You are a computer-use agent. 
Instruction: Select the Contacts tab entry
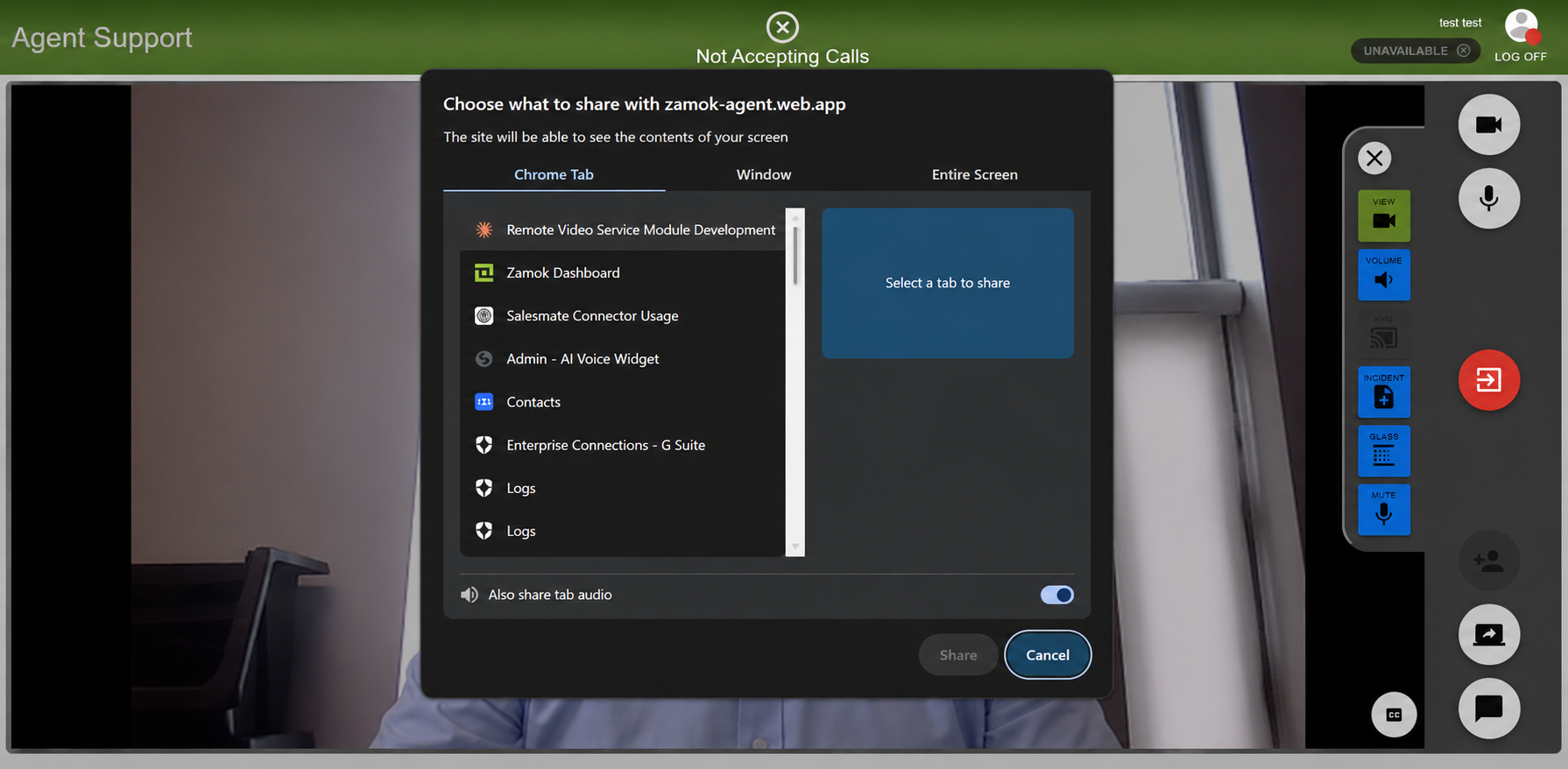623,401
